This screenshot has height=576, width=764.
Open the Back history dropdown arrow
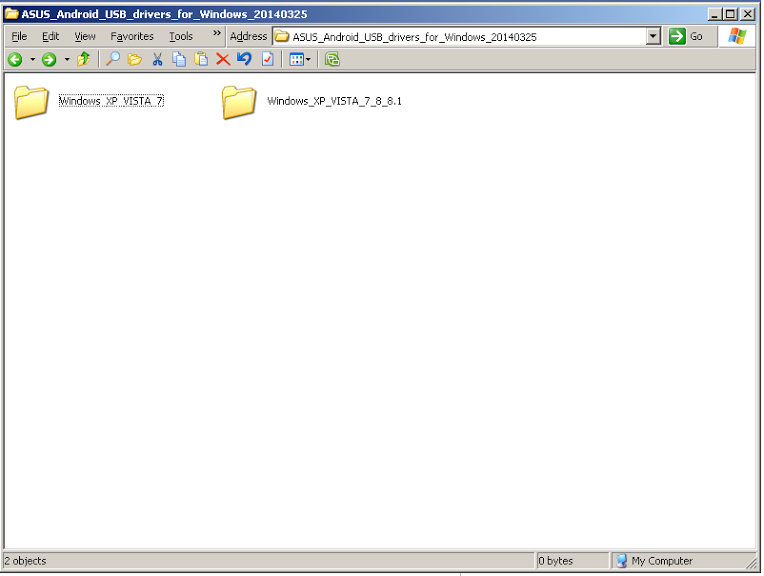(33, 59)
